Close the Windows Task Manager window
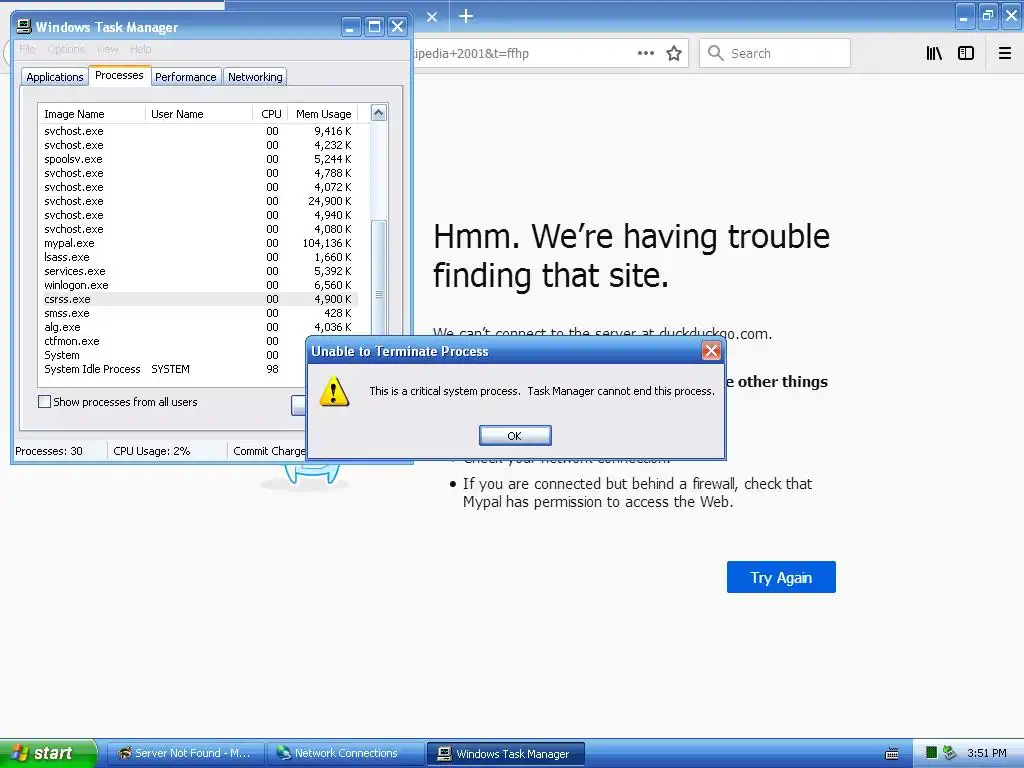Viewport: 1024px width, 768px height. pos(397,27)
